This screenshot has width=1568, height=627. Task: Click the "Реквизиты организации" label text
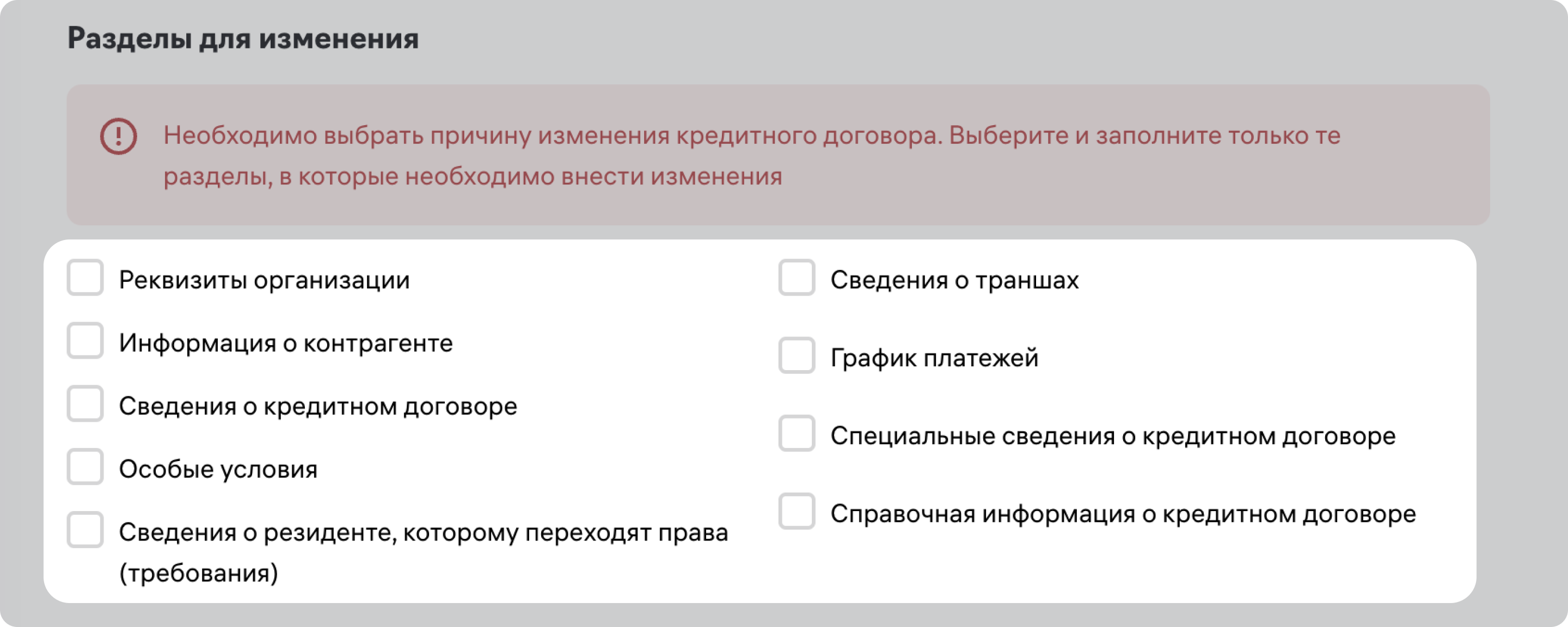point(264,280)
